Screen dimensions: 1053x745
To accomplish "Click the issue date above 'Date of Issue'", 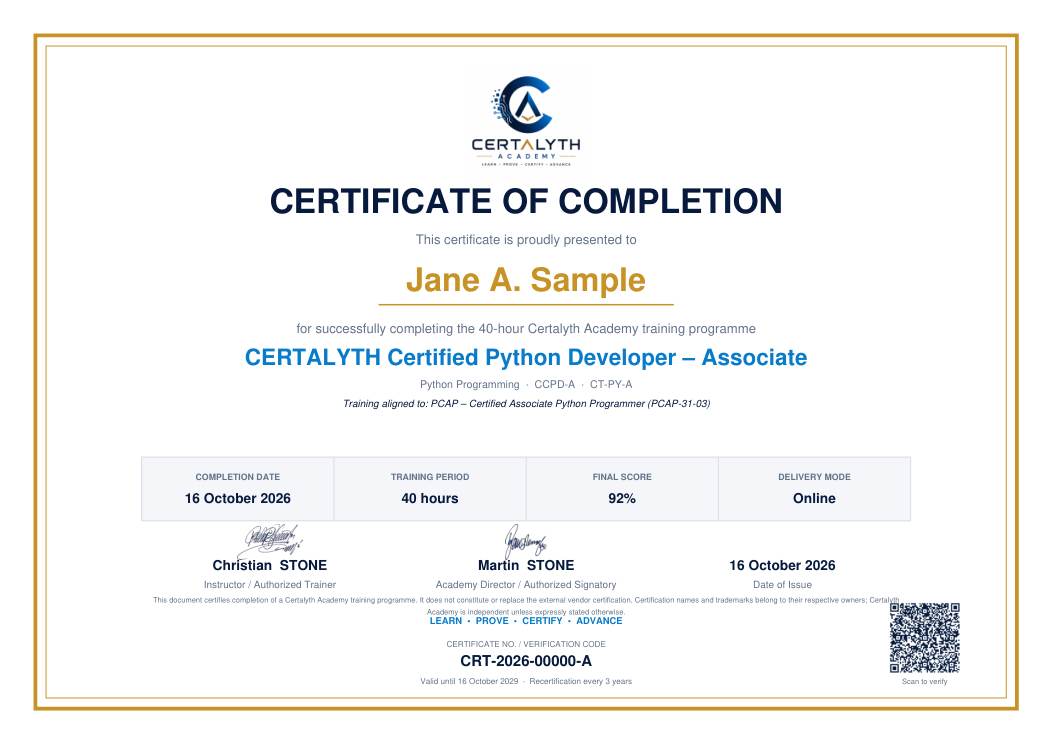I will (782, 566).
